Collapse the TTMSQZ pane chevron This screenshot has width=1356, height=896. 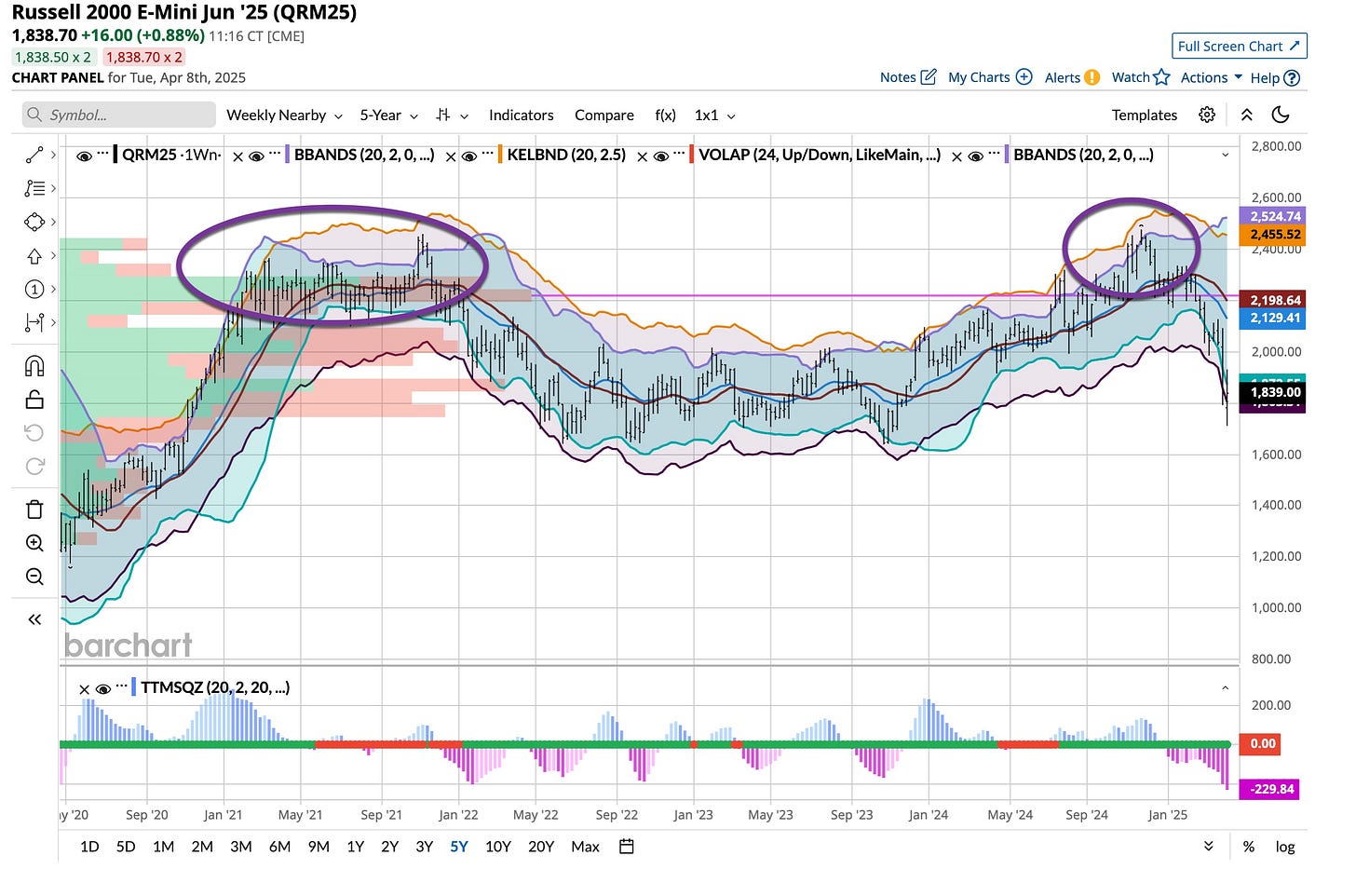[1226, 688]
